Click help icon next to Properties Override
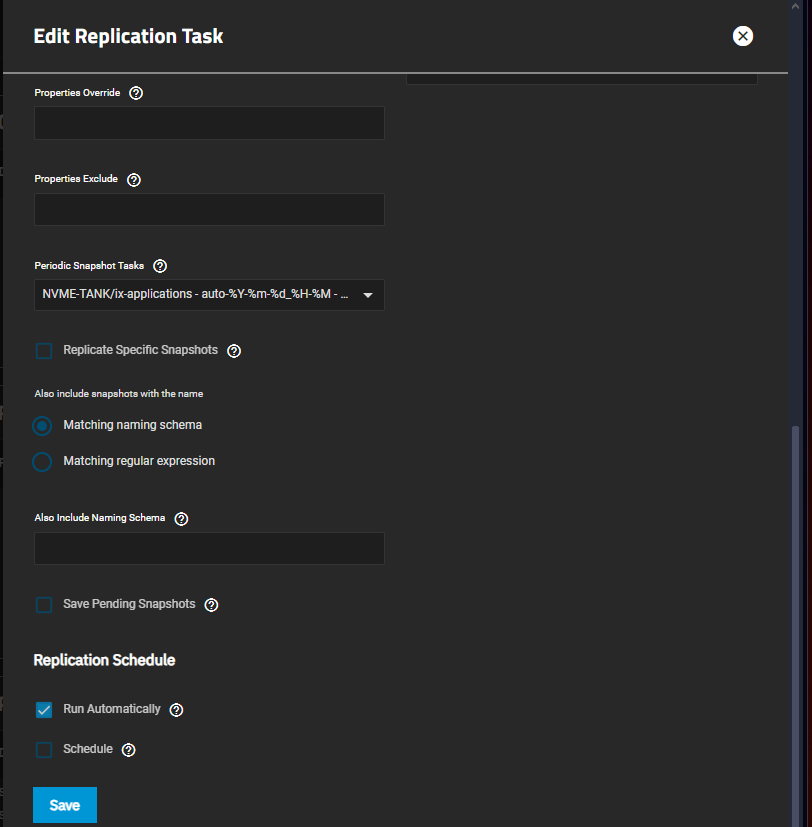The height and width of the screenshot is (827, 812). coord(137,93)
